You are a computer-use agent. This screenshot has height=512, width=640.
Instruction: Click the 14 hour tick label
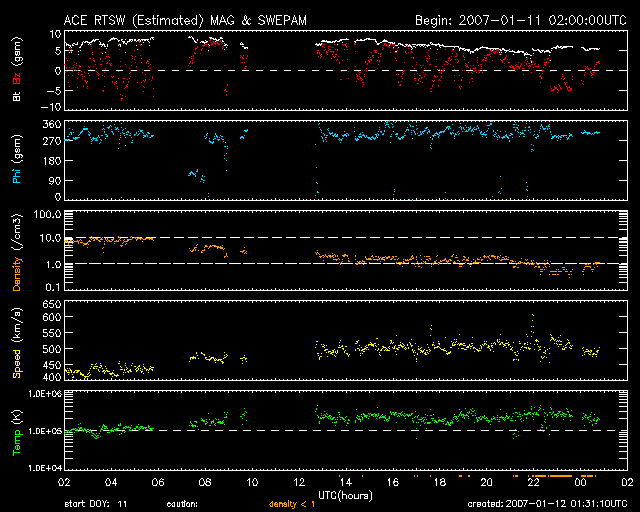pyautogui.click(x=345, y=481)
